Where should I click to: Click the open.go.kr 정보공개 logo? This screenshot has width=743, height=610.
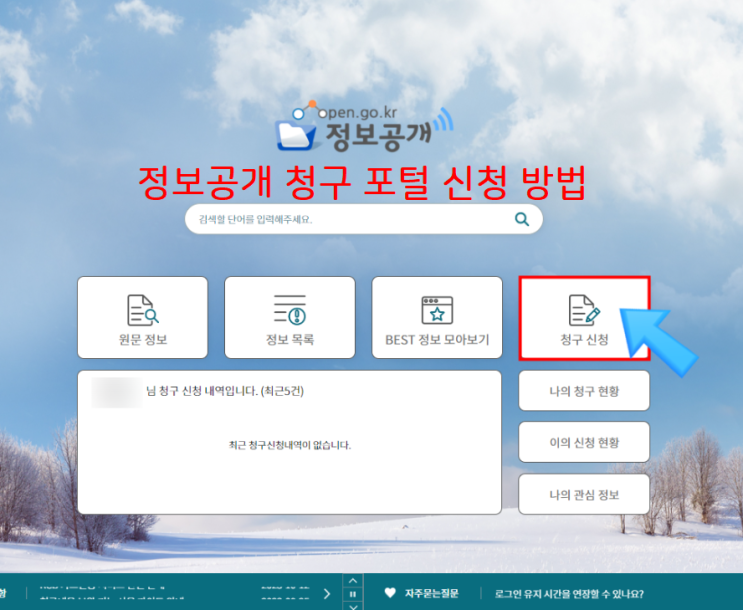[364, 127]
